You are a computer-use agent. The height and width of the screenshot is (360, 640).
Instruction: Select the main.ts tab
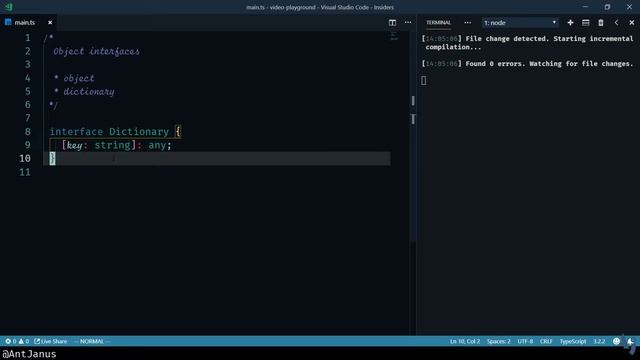28,23
